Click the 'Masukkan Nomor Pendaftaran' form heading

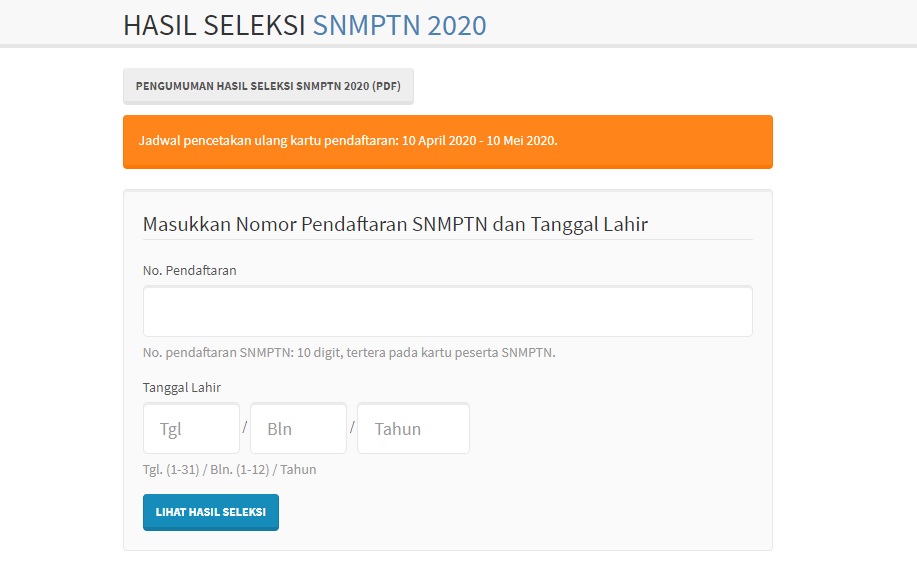pyautogui.click(x=276, y=224)
